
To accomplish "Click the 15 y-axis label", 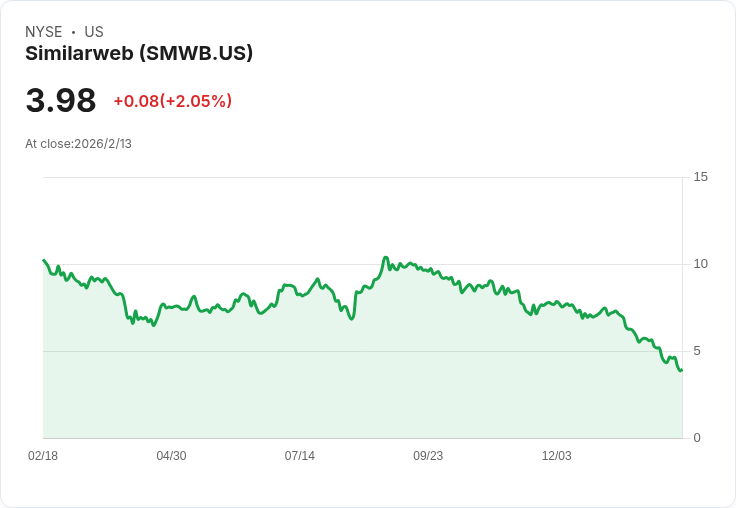I will (x=700, y=177).
